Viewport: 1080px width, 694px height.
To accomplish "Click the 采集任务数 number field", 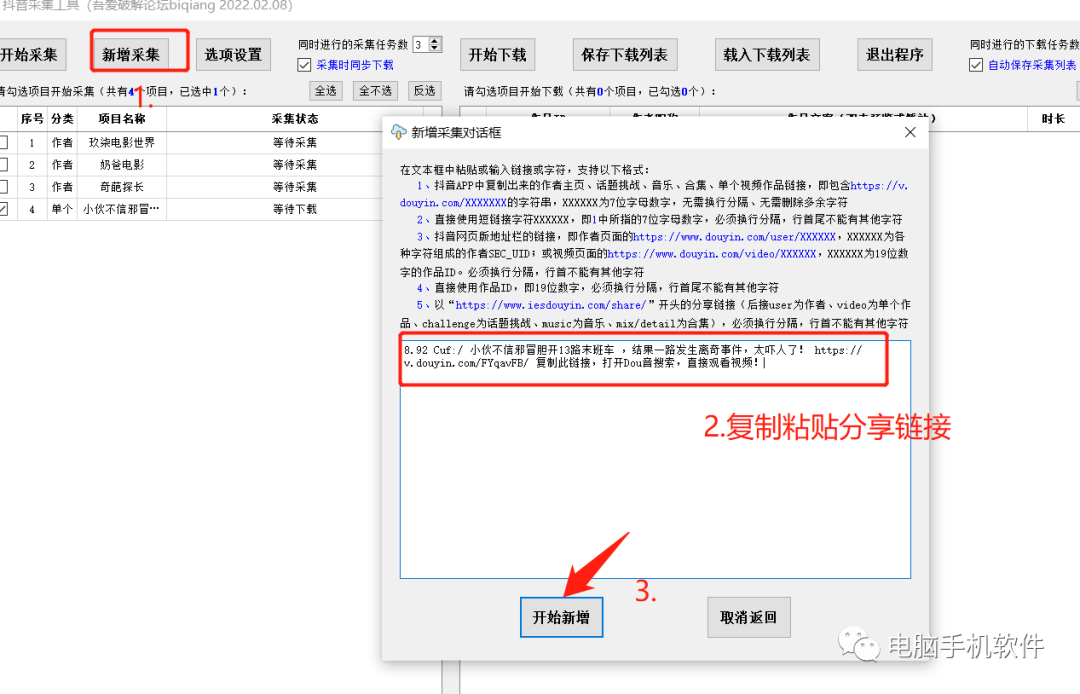I will coord(420,45).
